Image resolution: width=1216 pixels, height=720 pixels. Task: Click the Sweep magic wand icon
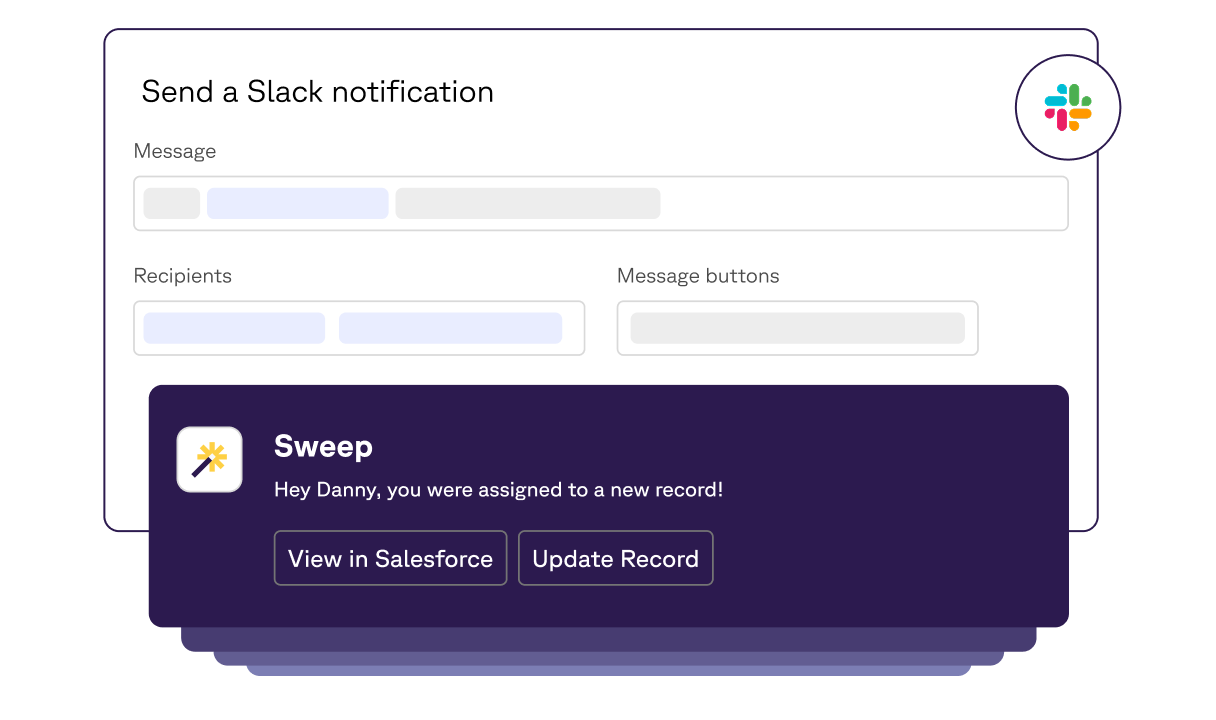click(x=210, y=459)
